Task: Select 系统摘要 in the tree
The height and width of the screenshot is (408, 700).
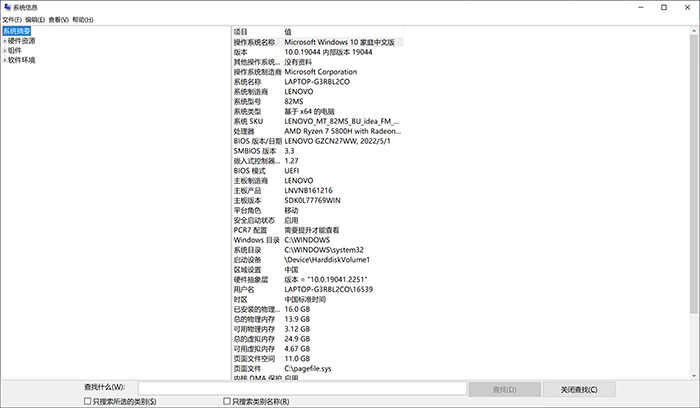Action: [17, 31]
